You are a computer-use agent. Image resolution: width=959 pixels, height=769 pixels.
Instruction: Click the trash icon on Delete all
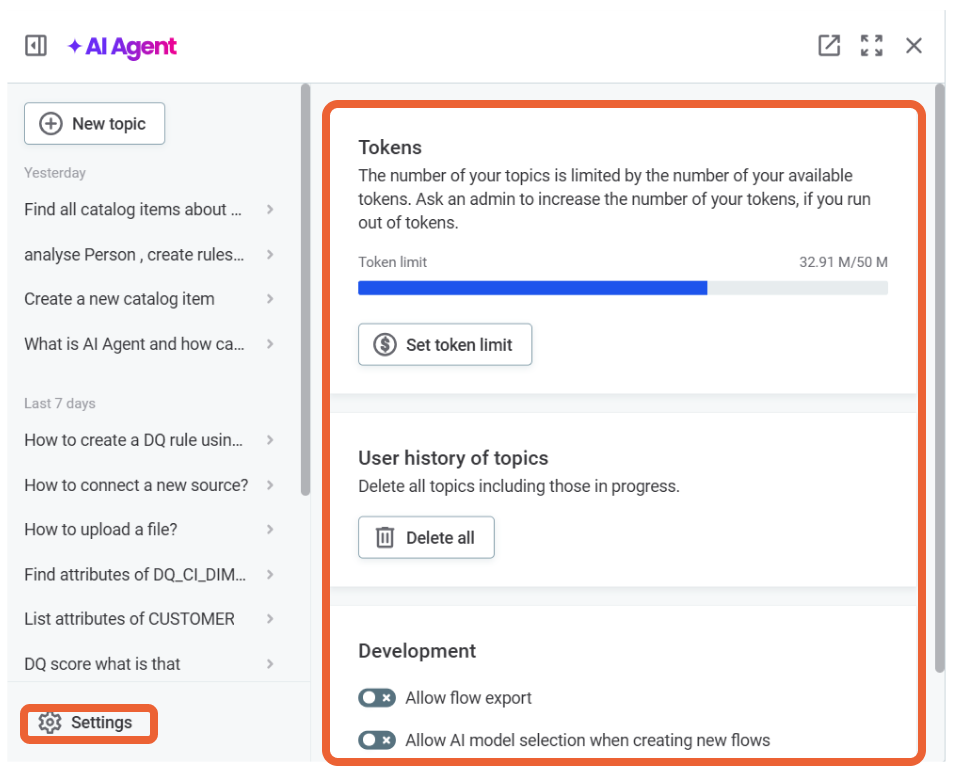[x=383, y=537]
